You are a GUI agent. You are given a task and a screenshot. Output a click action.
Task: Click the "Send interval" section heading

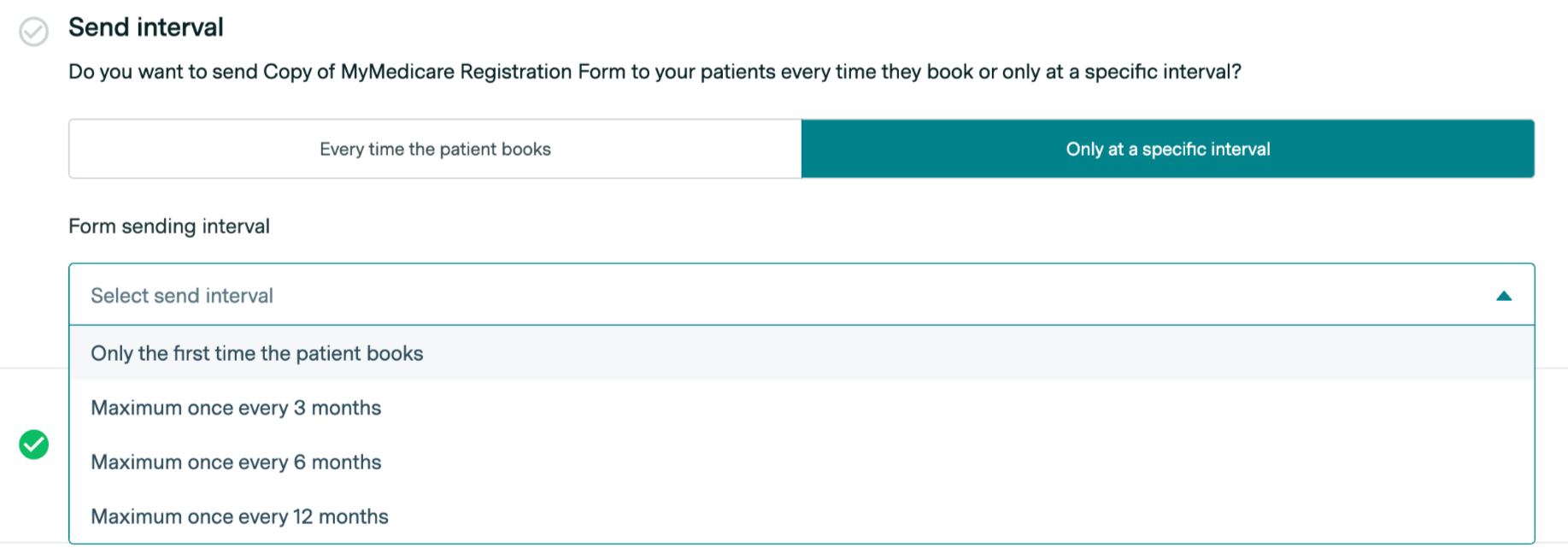tap(146, 27)
